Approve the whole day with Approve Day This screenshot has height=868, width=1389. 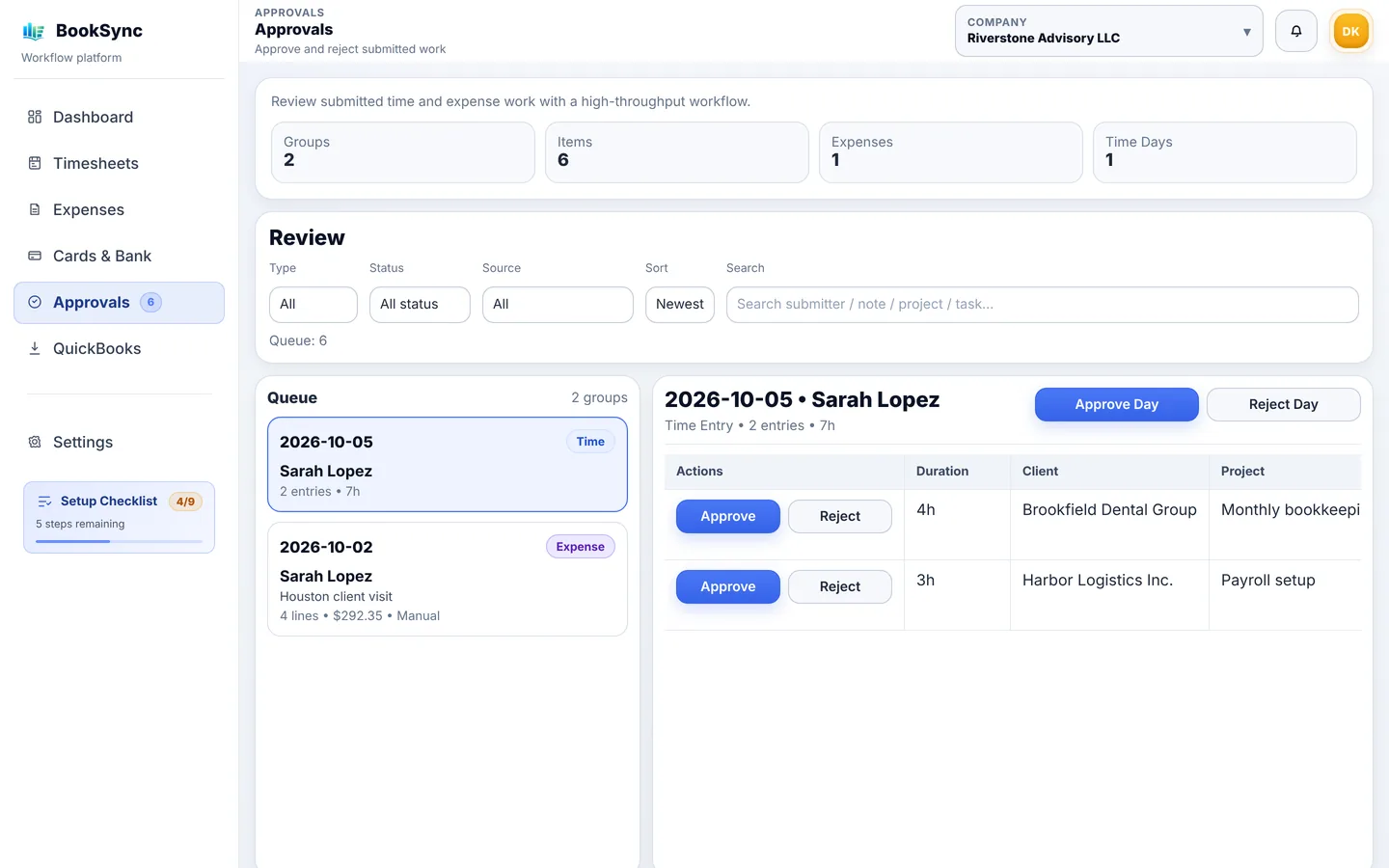[1116, 404]
